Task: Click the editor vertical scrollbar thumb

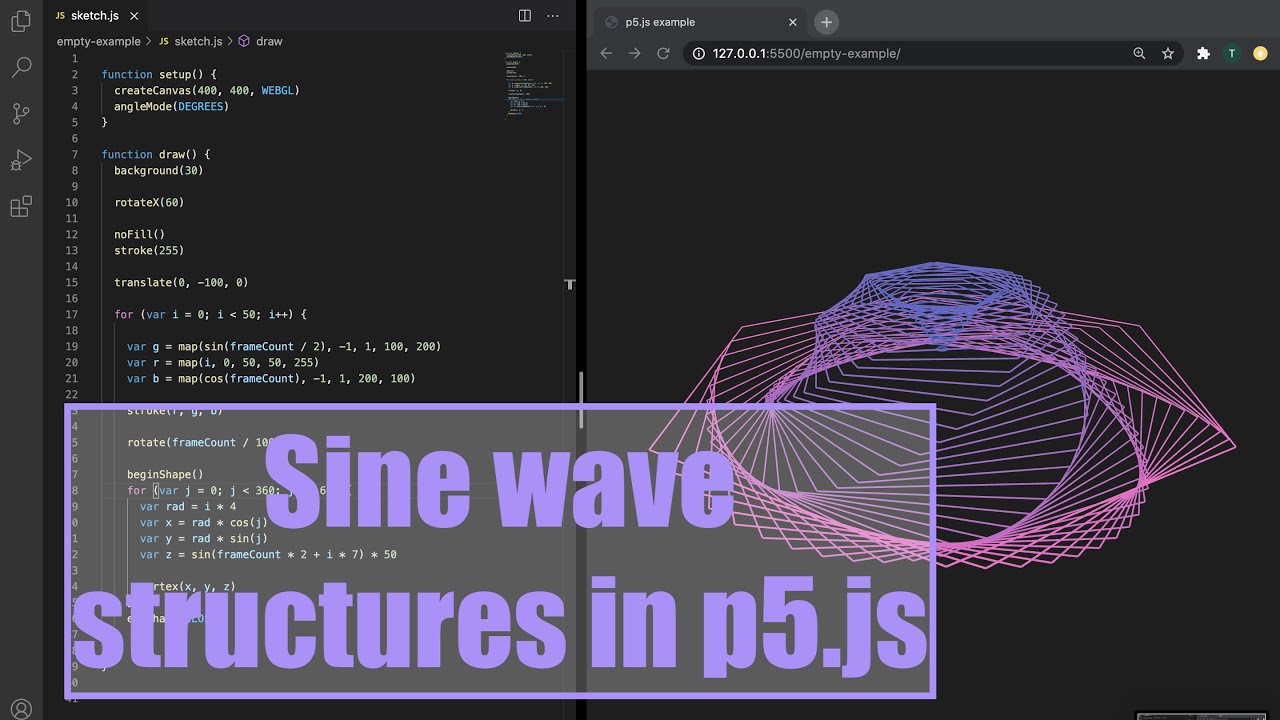Action: point(581,400)
